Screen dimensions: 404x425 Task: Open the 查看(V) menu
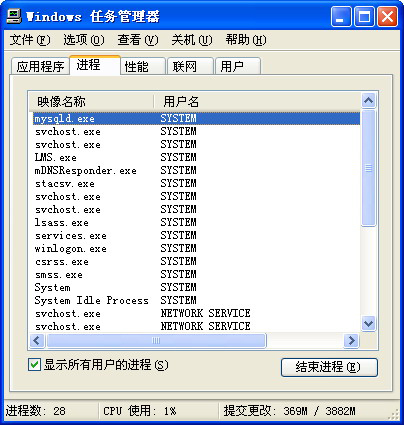pyautogui.click(x=138, y=40)
